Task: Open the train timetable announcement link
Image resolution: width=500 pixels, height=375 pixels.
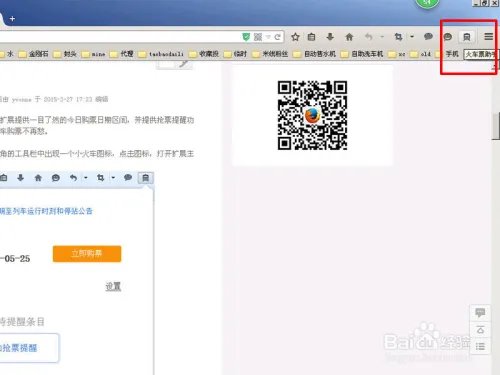Action: (46, 211)
